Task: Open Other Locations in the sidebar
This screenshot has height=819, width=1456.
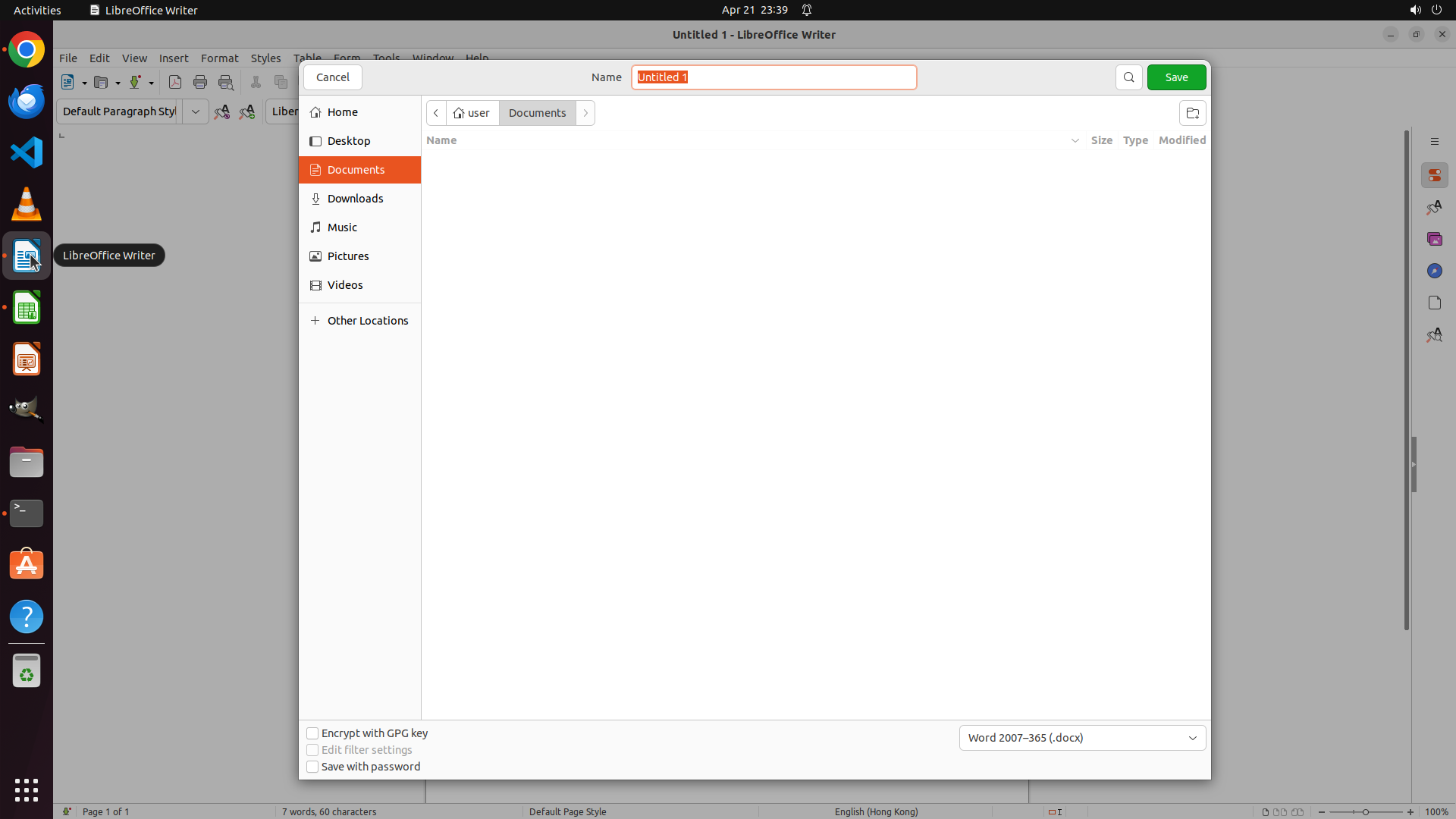Action: tap(367, 321)
